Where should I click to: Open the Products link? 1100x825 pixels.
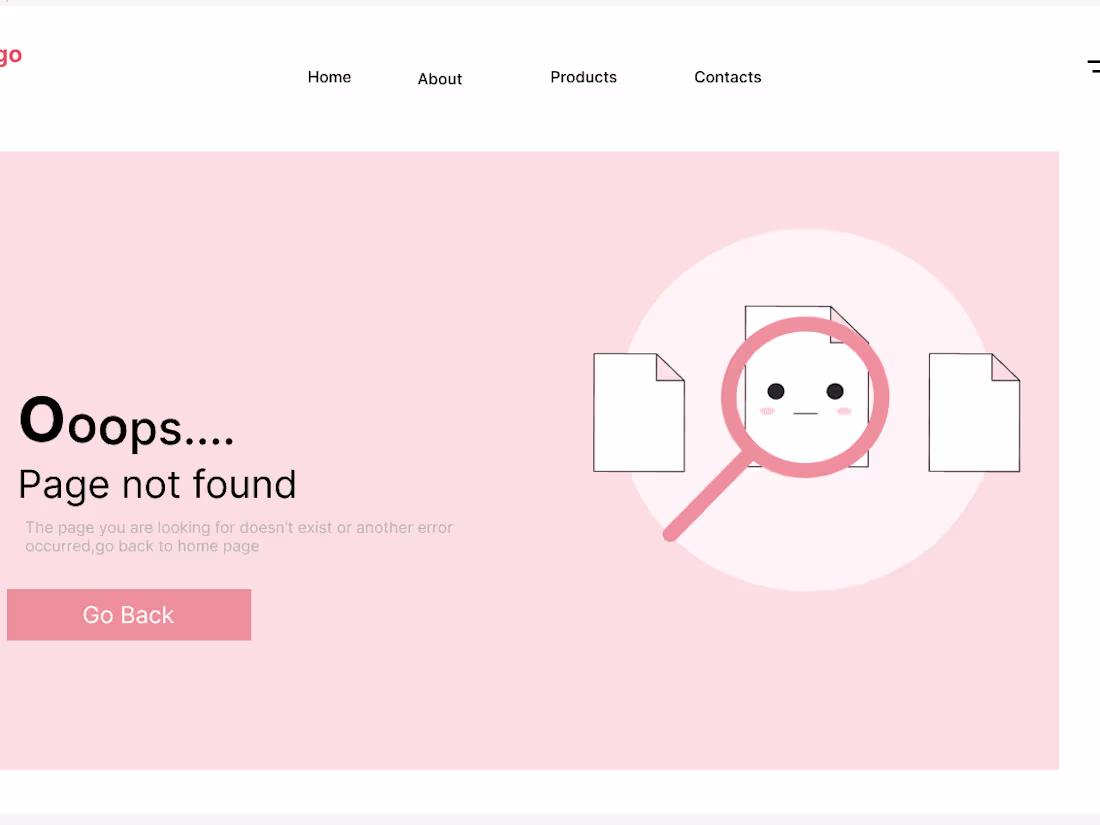tap(583, 77)
